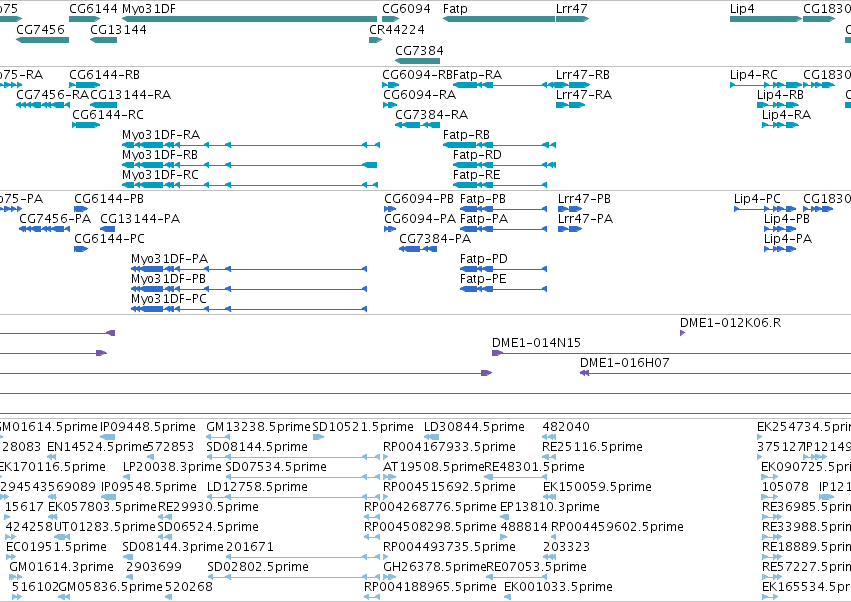Open EST LD30844.5prime
The image size is (851, 602).
(431, 437)
